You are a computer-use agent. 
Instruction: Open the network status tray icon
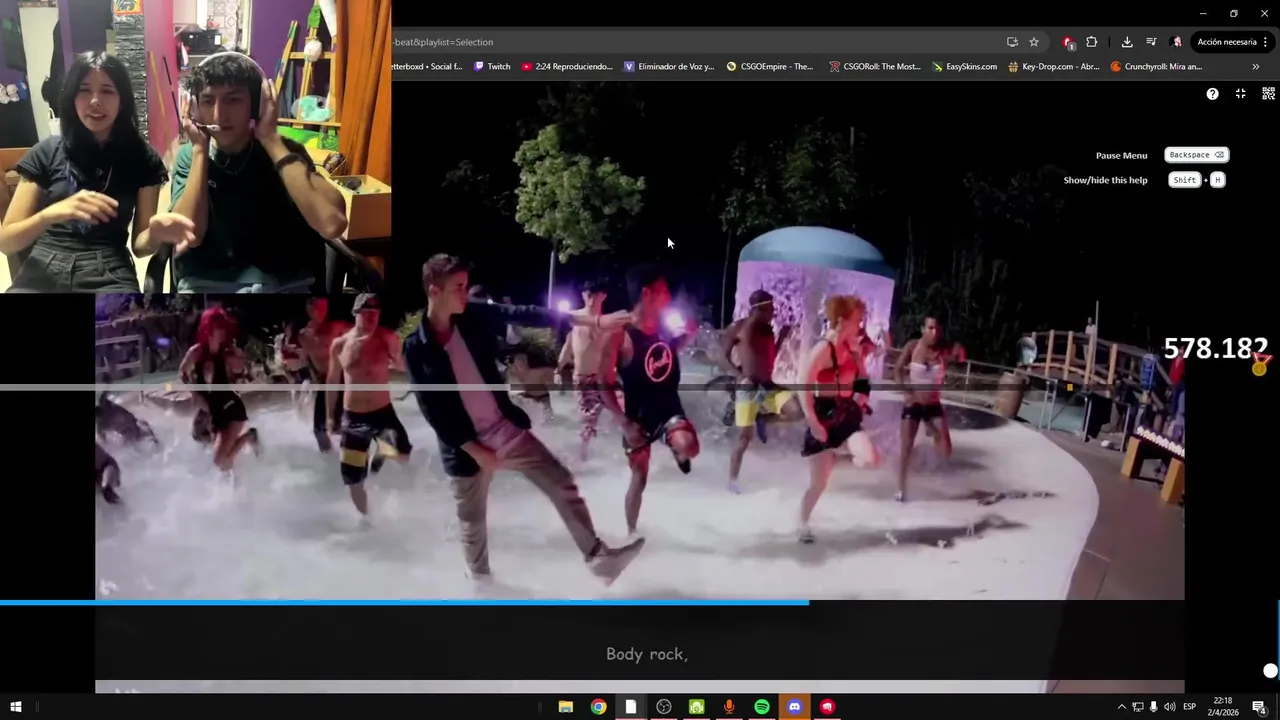1137,707
